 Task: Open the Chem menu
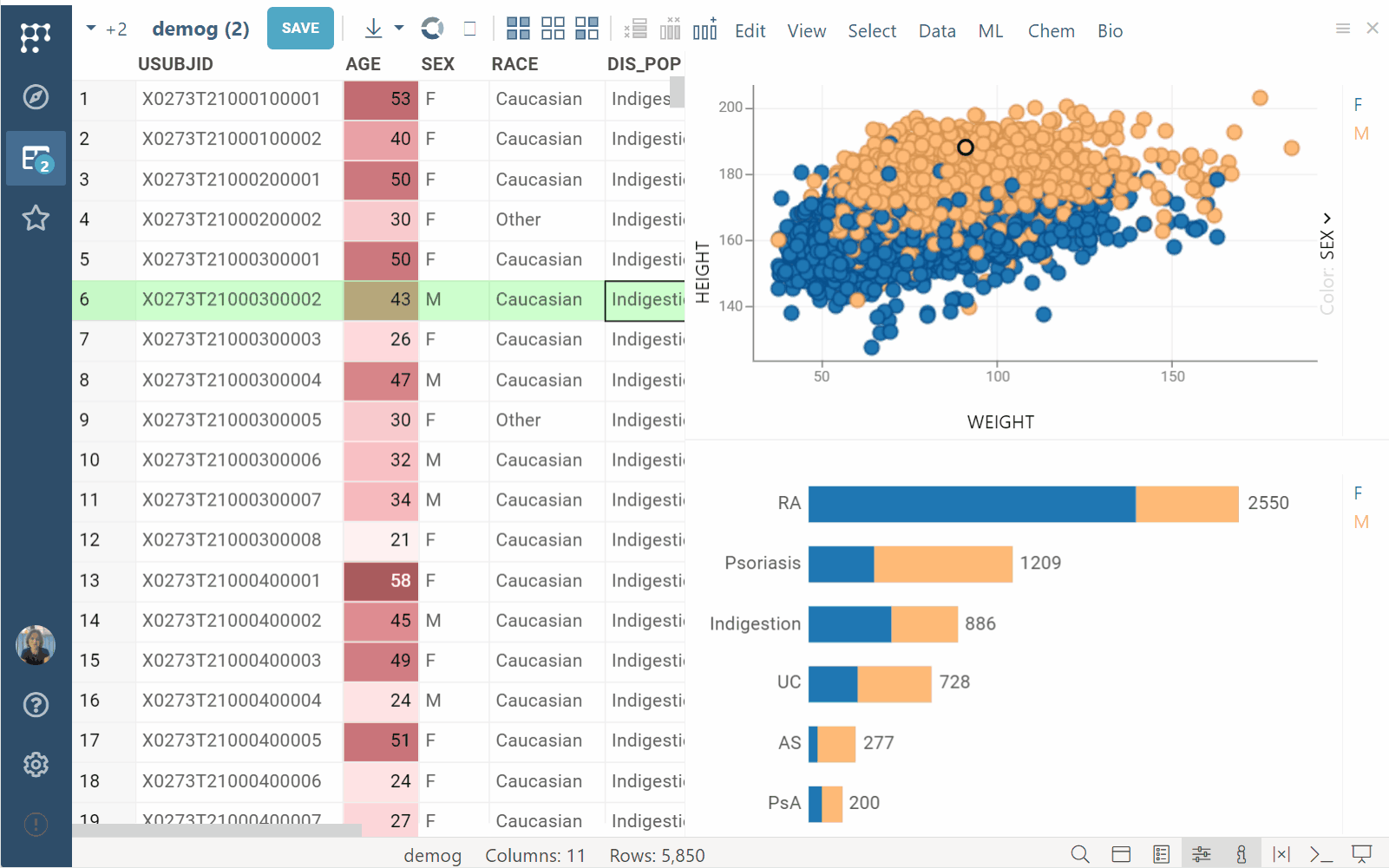tap(1051, 31)
